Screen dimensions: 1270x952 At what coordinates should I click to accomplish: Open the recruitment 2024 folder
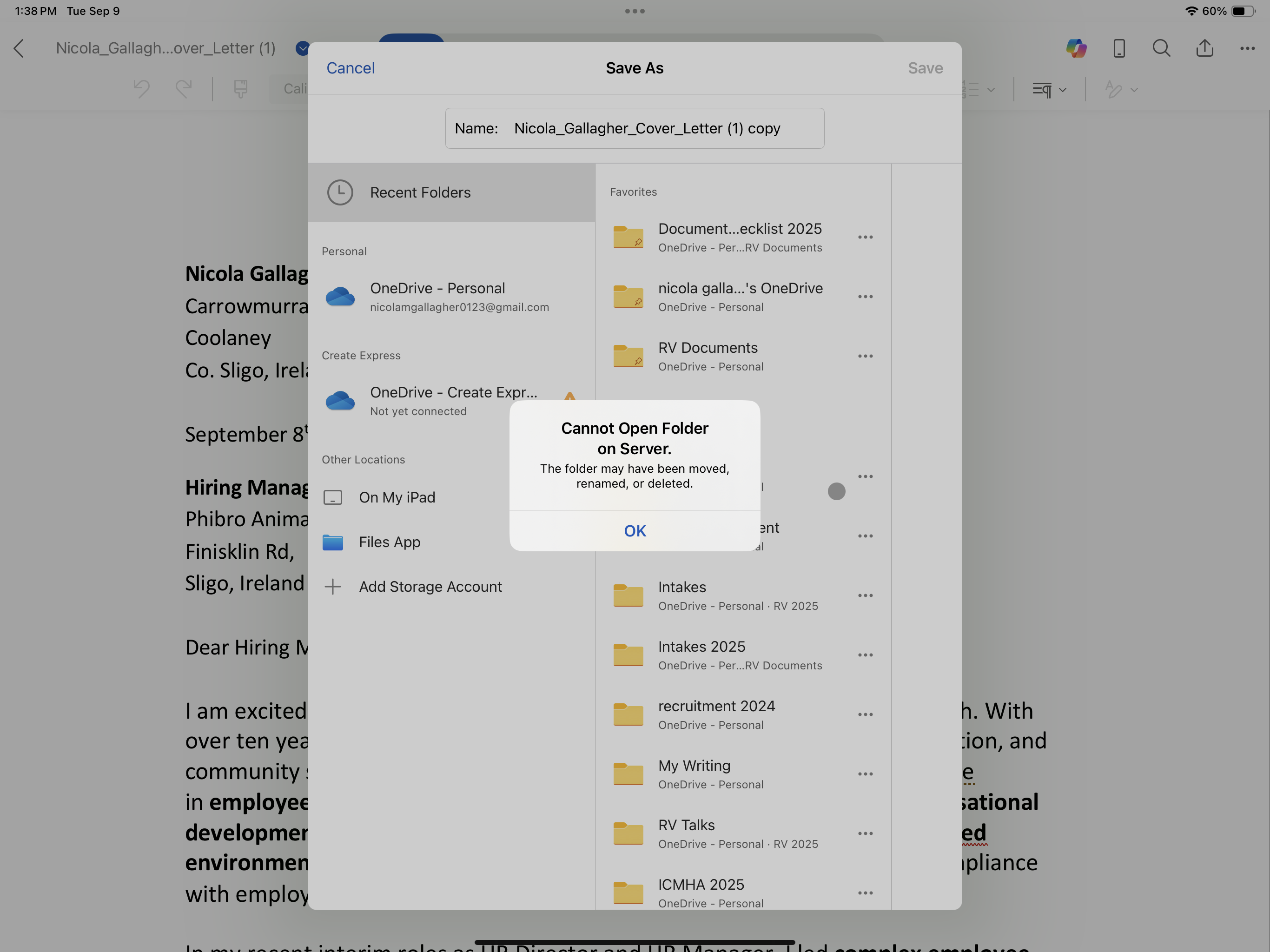point(743,714)
